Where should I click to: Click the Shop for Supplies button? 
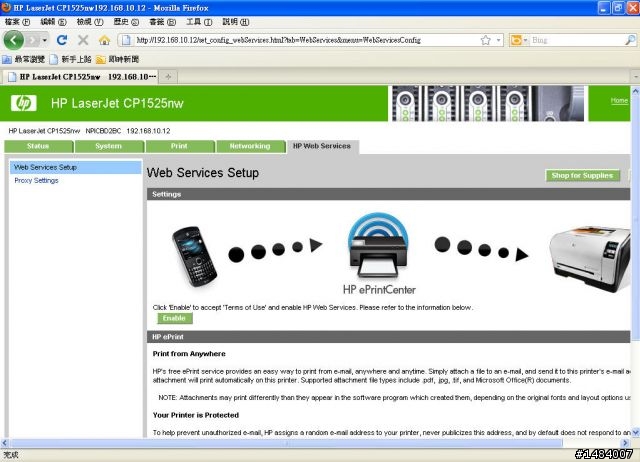pyautogui.click(x=582, y=175)
